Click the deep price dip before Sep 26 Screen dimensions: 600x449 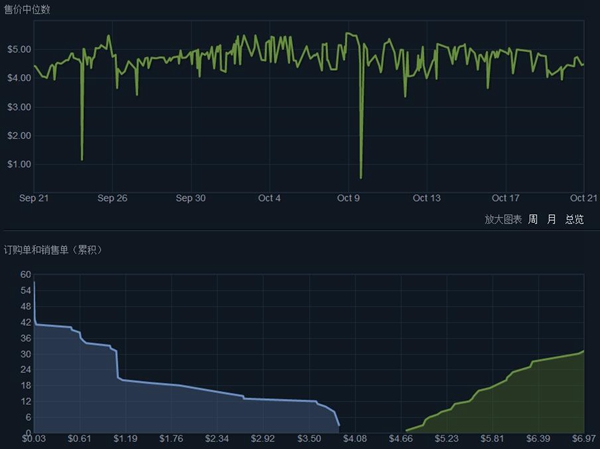coord(82,159)
